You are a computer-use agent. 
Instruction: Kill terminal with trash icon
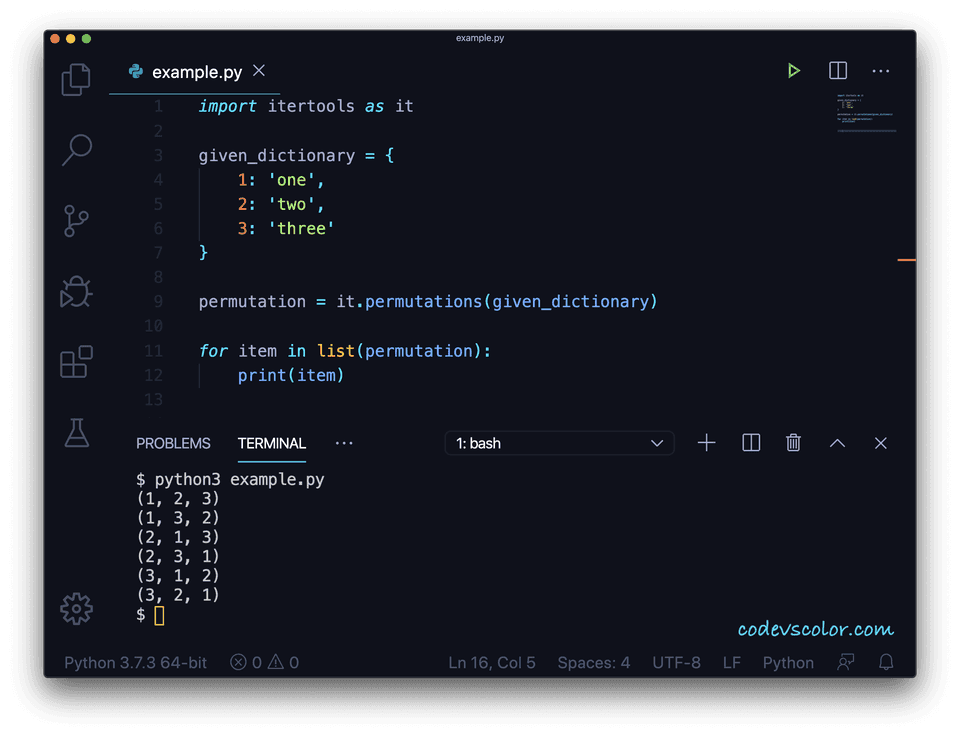click(793, 442)
